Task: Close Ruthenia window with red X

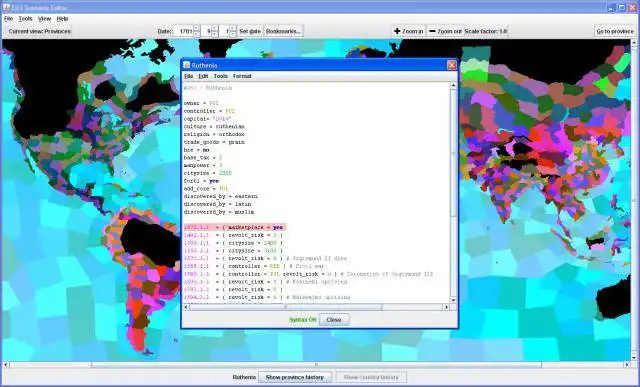Action: 451,65
